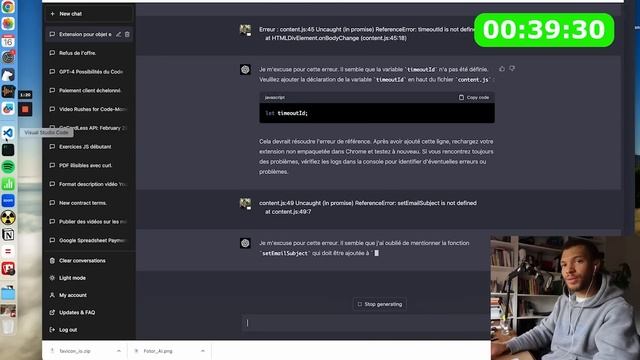The height and width of the screenshot is (360, 640).
Task: Click Stop generating button
Action: (x=380, y=304)
